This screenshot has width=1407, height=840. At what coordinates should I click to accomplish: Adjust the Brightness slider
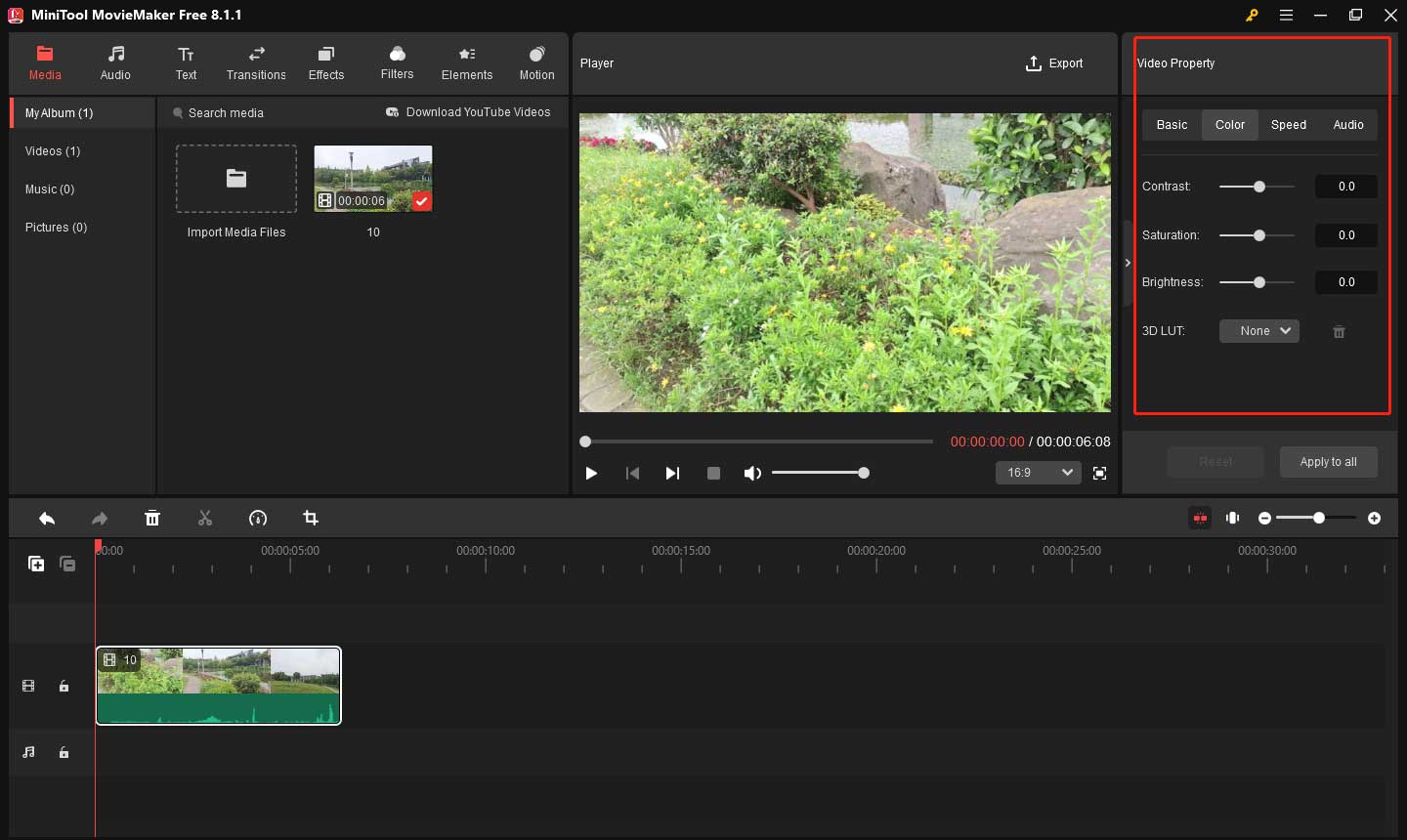pyautogui.click(x=1257, y=282)
